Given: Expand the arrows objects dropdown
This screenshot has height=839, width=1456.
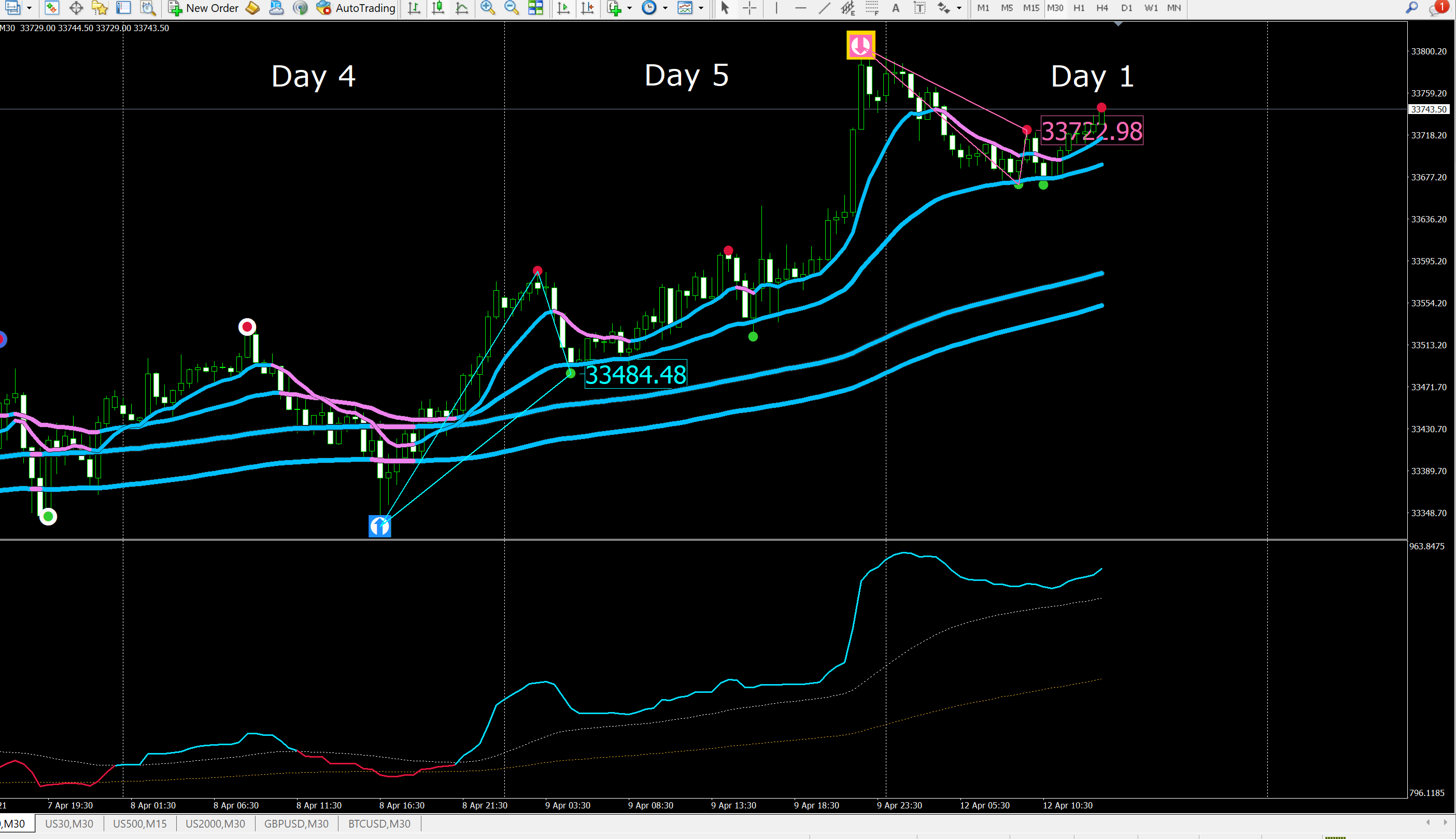Looking at the screenshot, I should (959, 8).
